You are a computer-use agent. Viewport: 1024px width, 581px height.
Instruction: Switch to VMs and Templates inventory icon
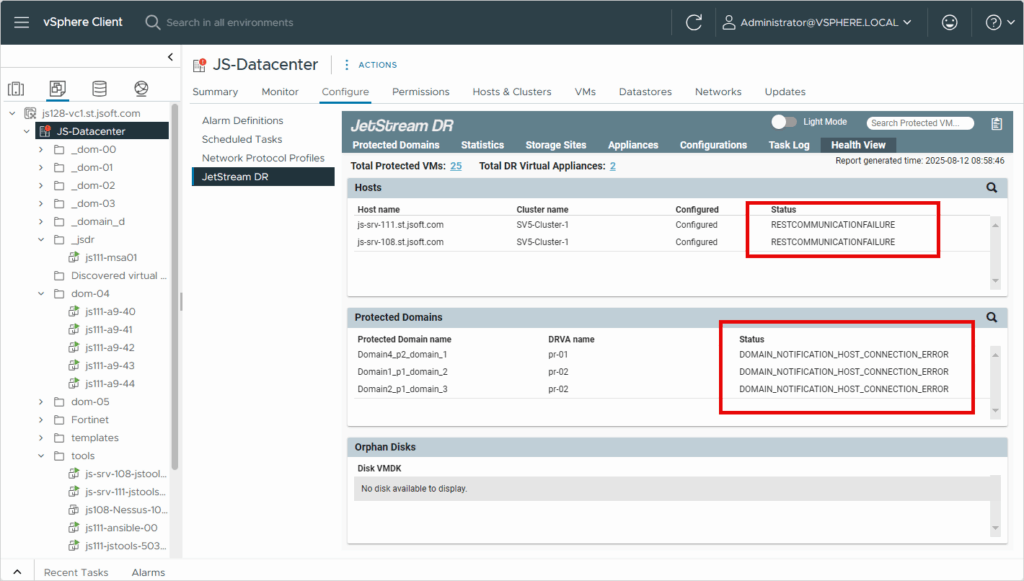pyautogui.click(x=57, y=89)
